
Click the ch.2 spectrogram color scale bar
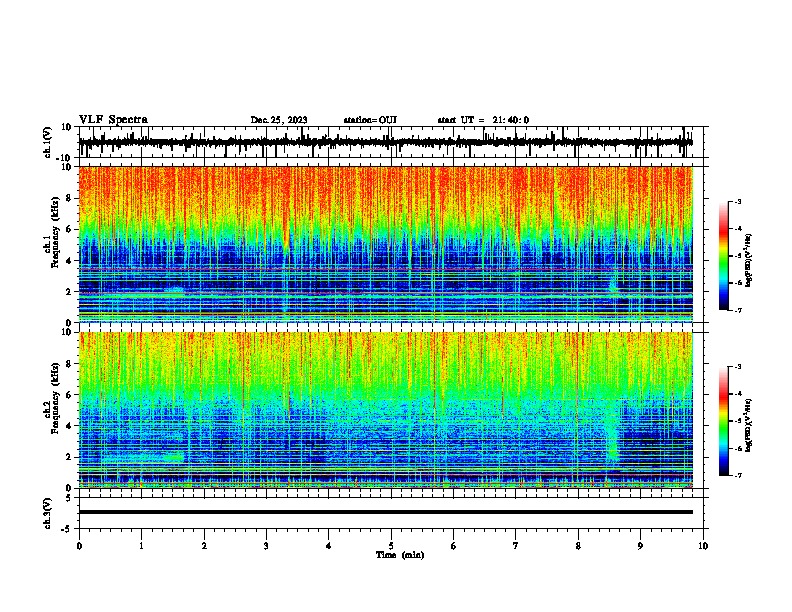click(724, 421)
